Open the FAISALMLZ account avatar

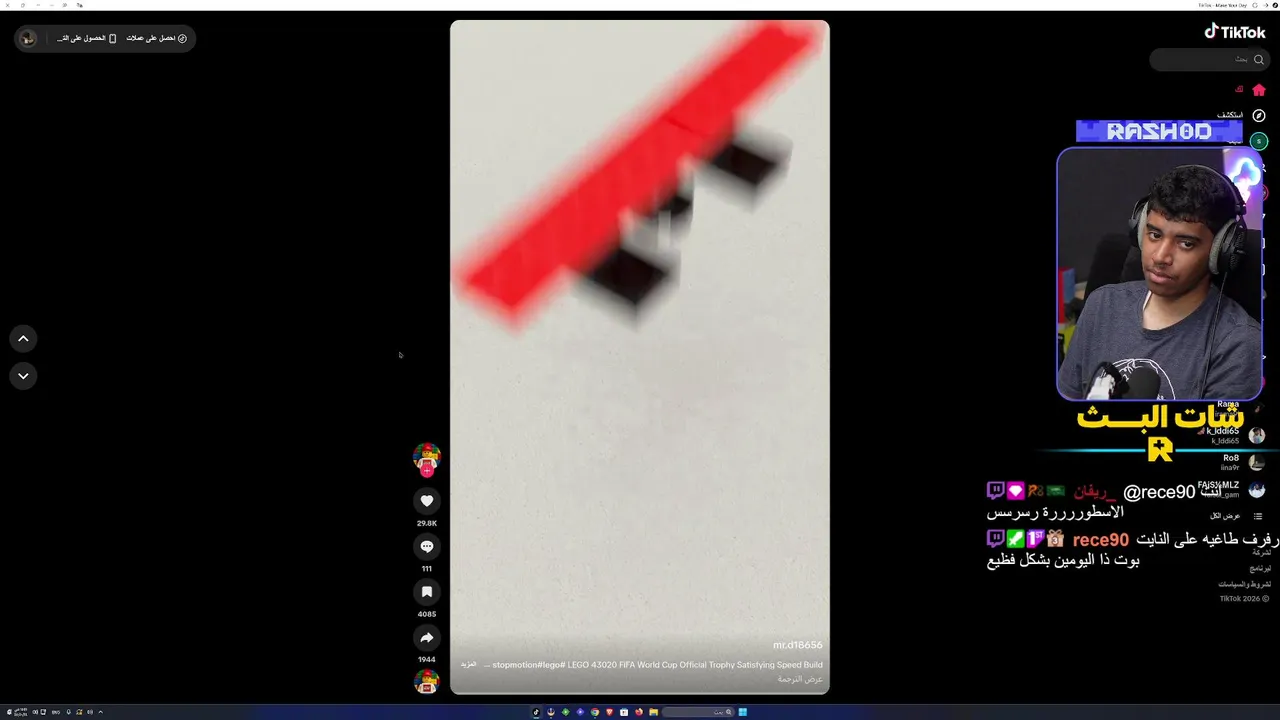[1257, 490]
